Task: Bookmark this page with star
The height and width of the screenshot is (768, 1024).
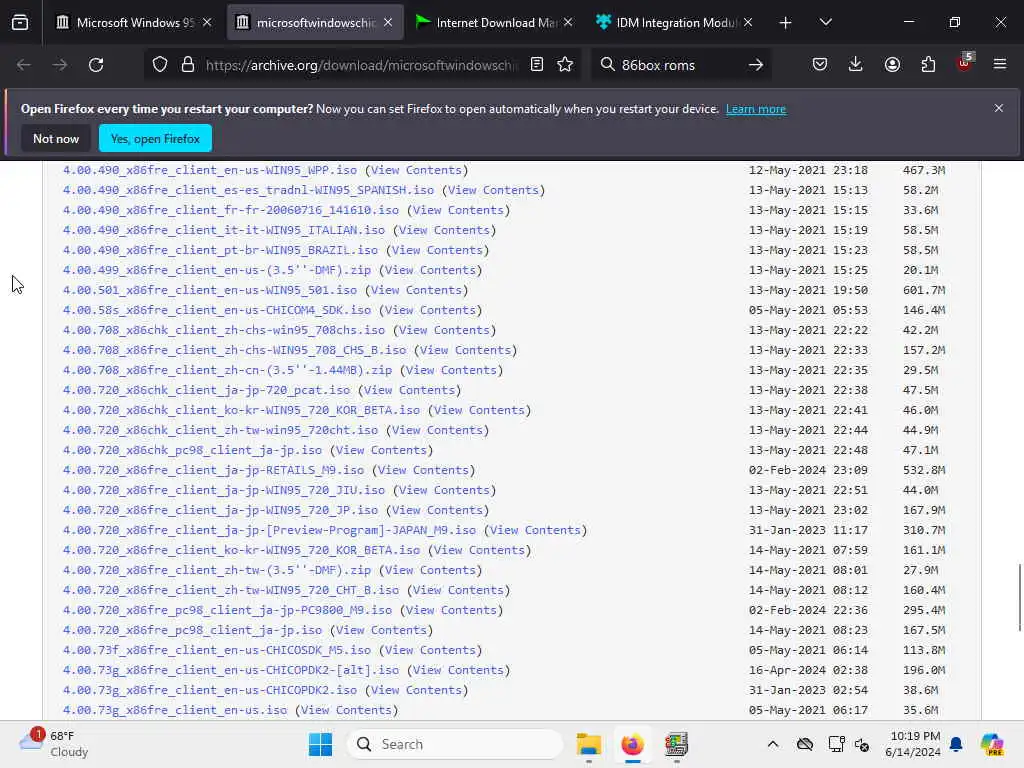Action: tap(565, 65)
